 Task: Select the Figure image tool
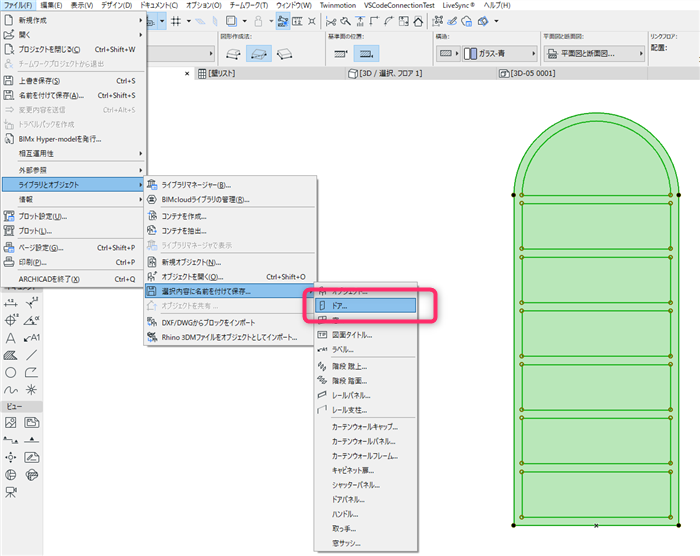tap(11, 422)
